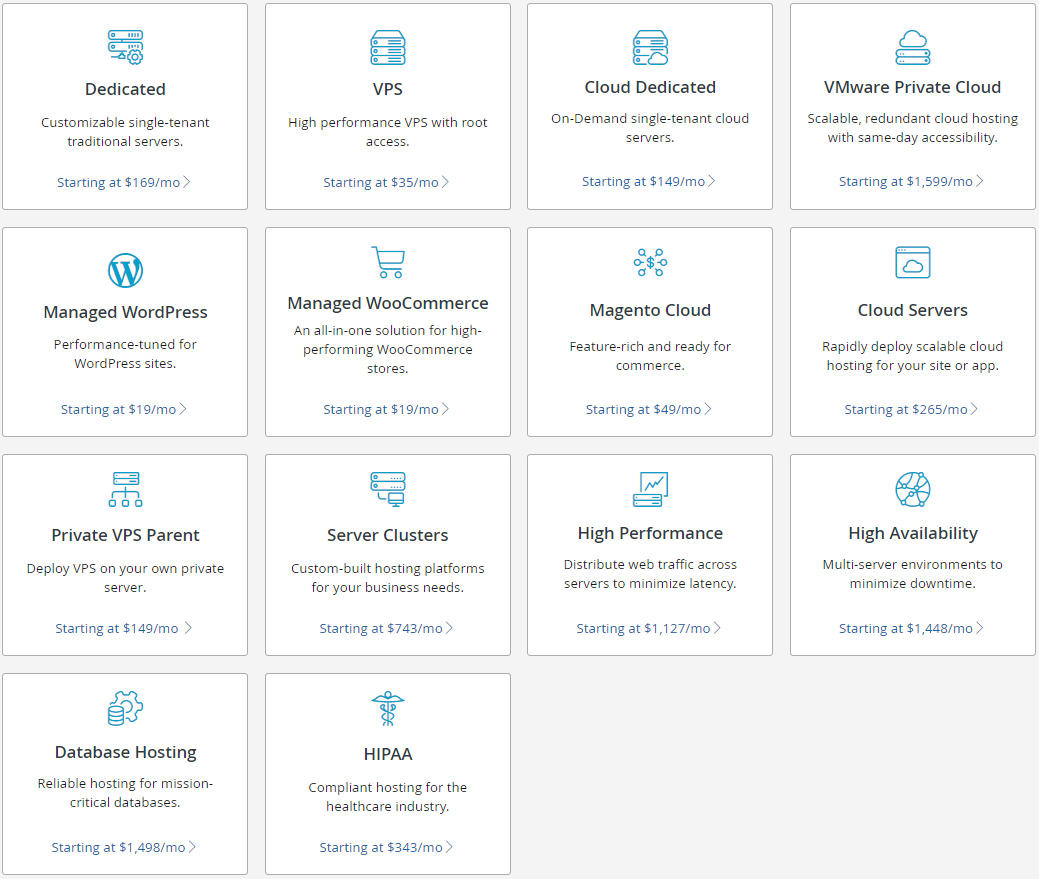Click 'High performance VPS with root access' text

click(388, 132)
